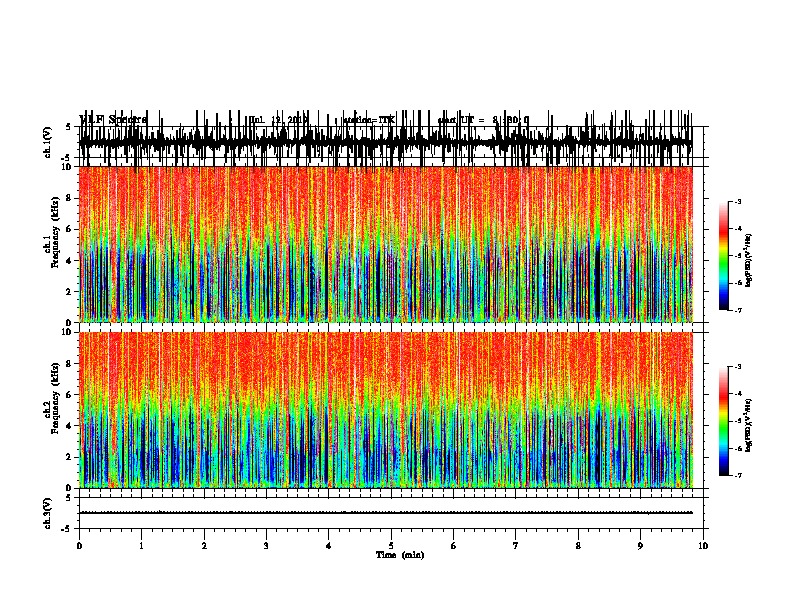Click the '3' tick on the time axis

pyautogui.click(x=266, y=546)
